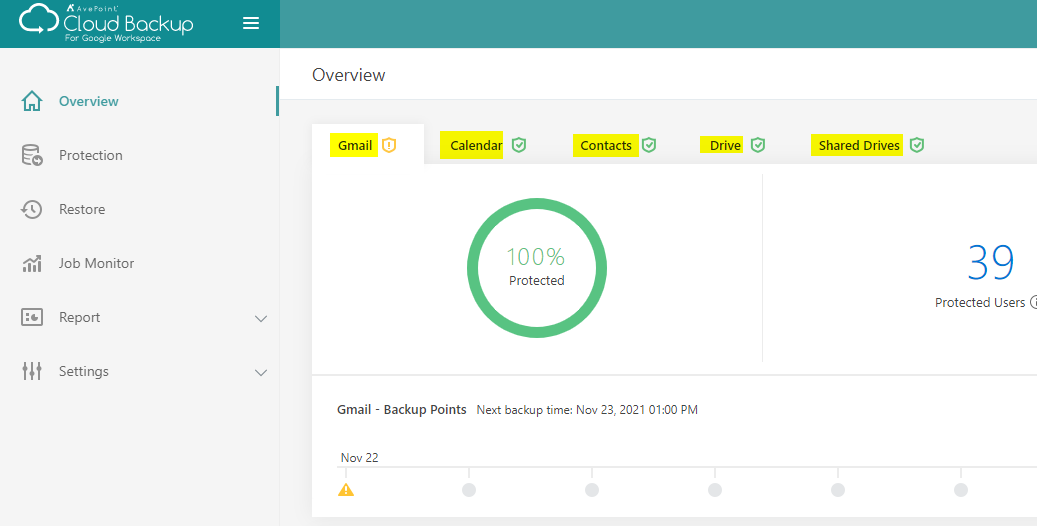Select the Drive tab
The image size is (1037, 526).
725,145
